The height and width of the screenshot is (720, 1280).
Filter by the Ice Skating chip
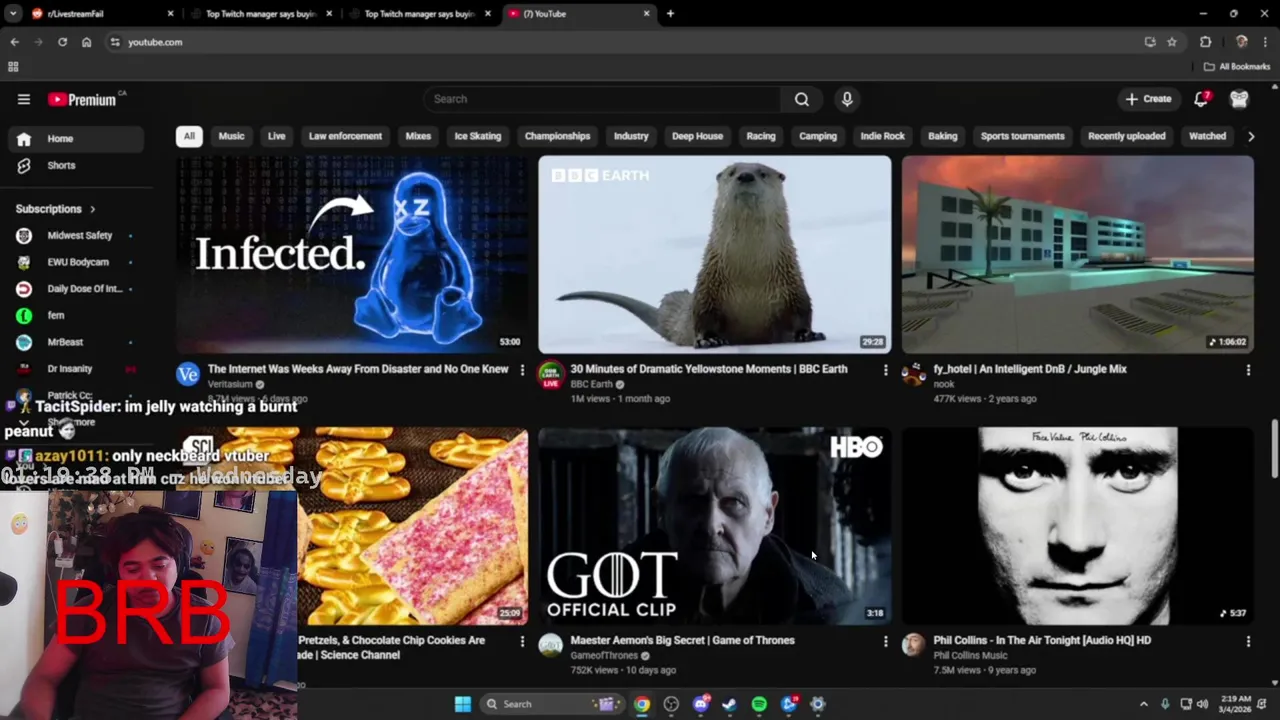[x=478, y=136]
